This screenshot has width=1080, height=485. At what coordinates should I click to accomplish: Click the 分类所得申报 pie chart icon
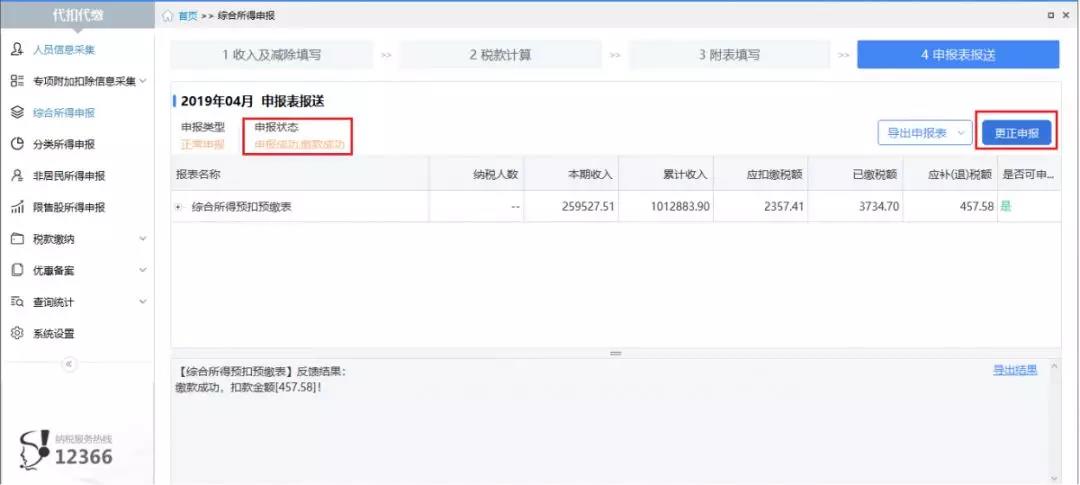tap(17, 144)
